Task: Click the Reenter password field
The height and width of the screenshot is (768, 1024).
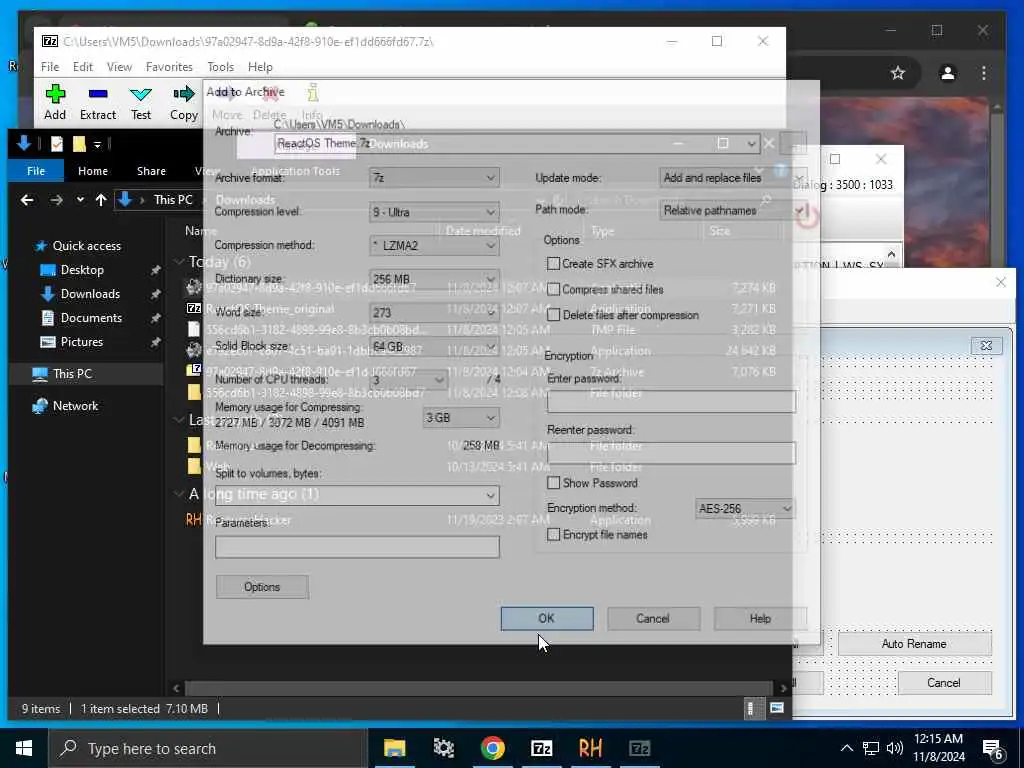Action: pyautogui.click(x=671, y=453)
